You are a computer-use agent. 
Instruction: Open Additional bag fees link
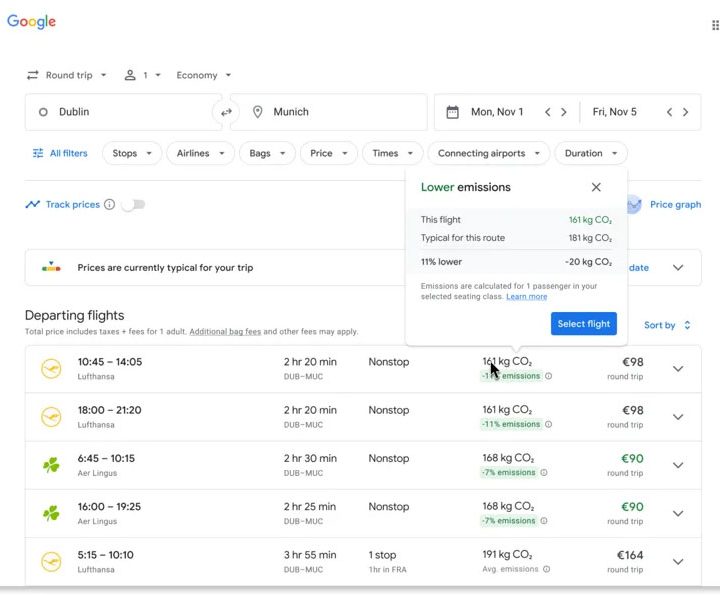(x=225, y=331)
